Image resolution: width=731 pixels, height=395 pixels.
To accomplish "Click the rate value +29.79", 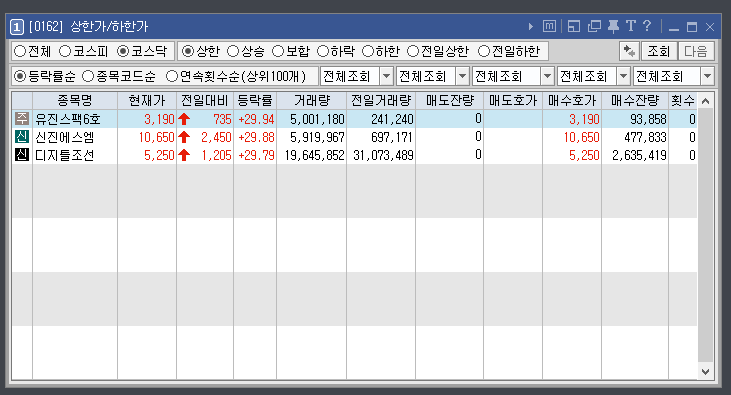I will coord(256,155).
